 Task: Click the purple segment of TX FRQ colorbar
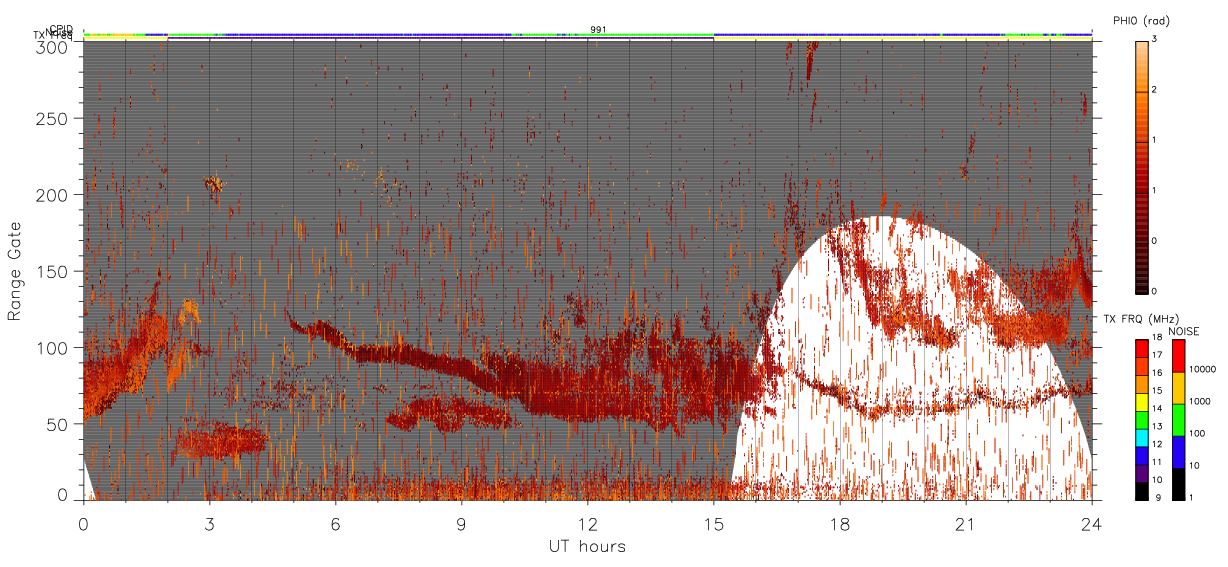click(x=1141, y=473)
